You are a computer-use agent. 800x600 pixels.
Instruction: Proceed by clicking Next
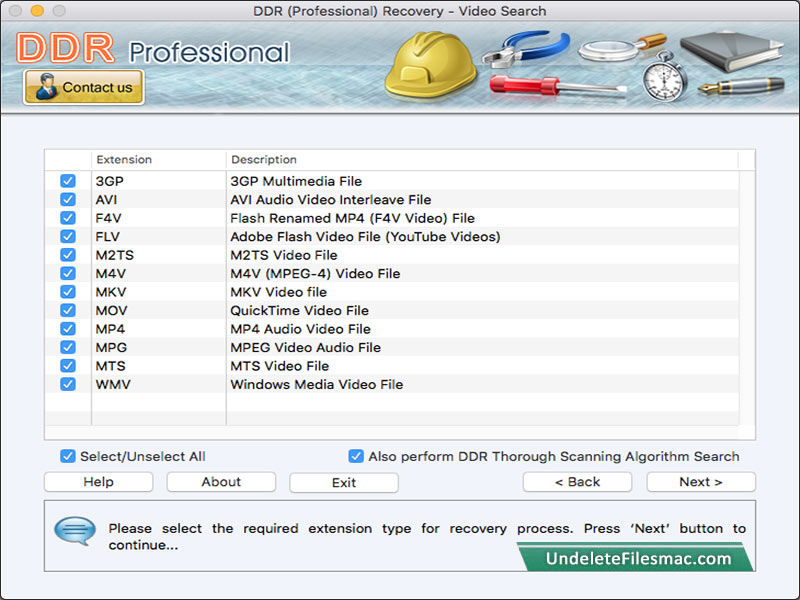click(x=700, y=482)
